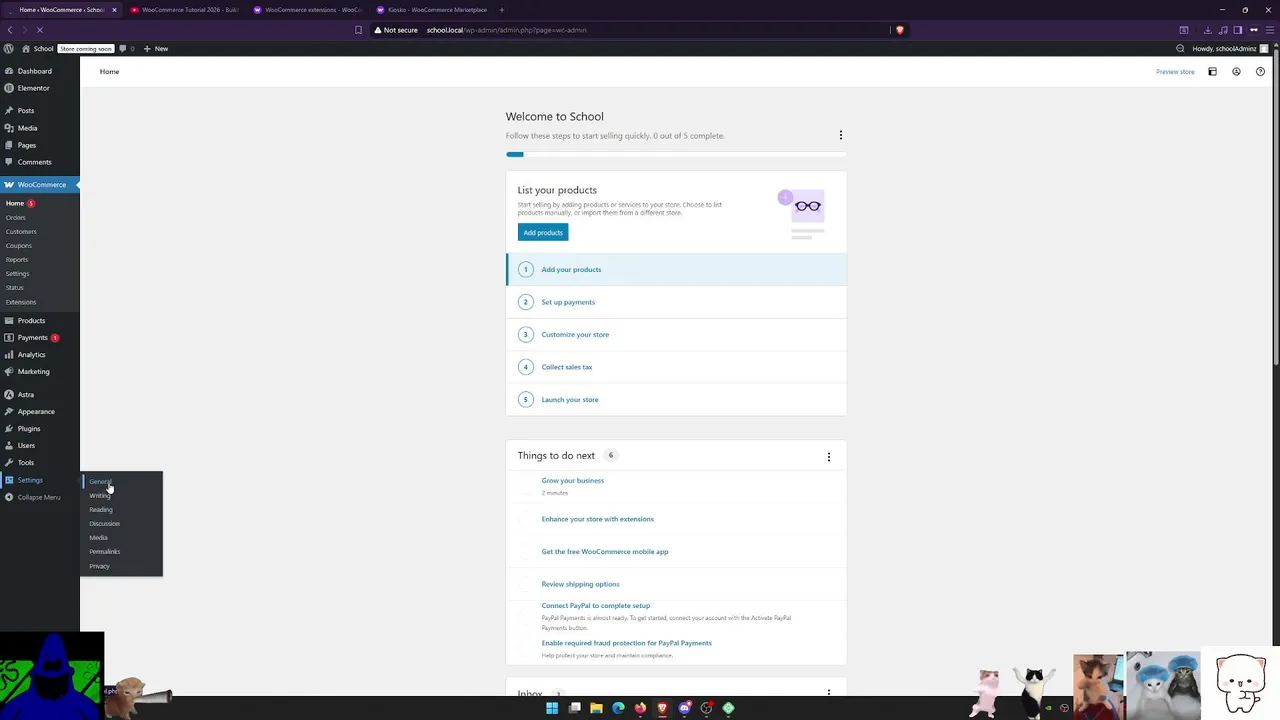Click the Collapse Menu control

point(40,497)
